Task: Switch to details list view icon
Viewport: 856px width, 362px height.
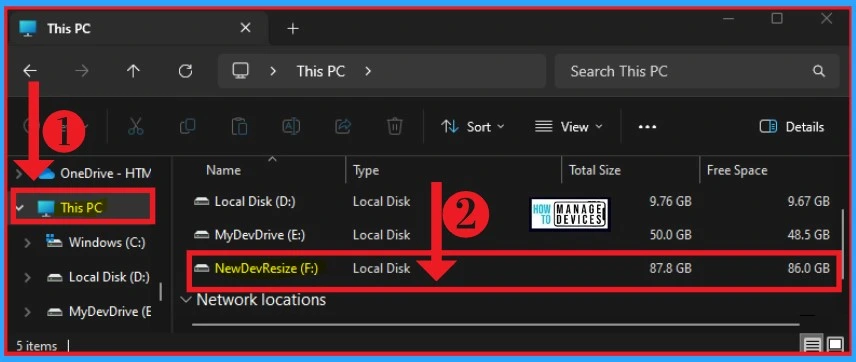Action: pos(812,345)
